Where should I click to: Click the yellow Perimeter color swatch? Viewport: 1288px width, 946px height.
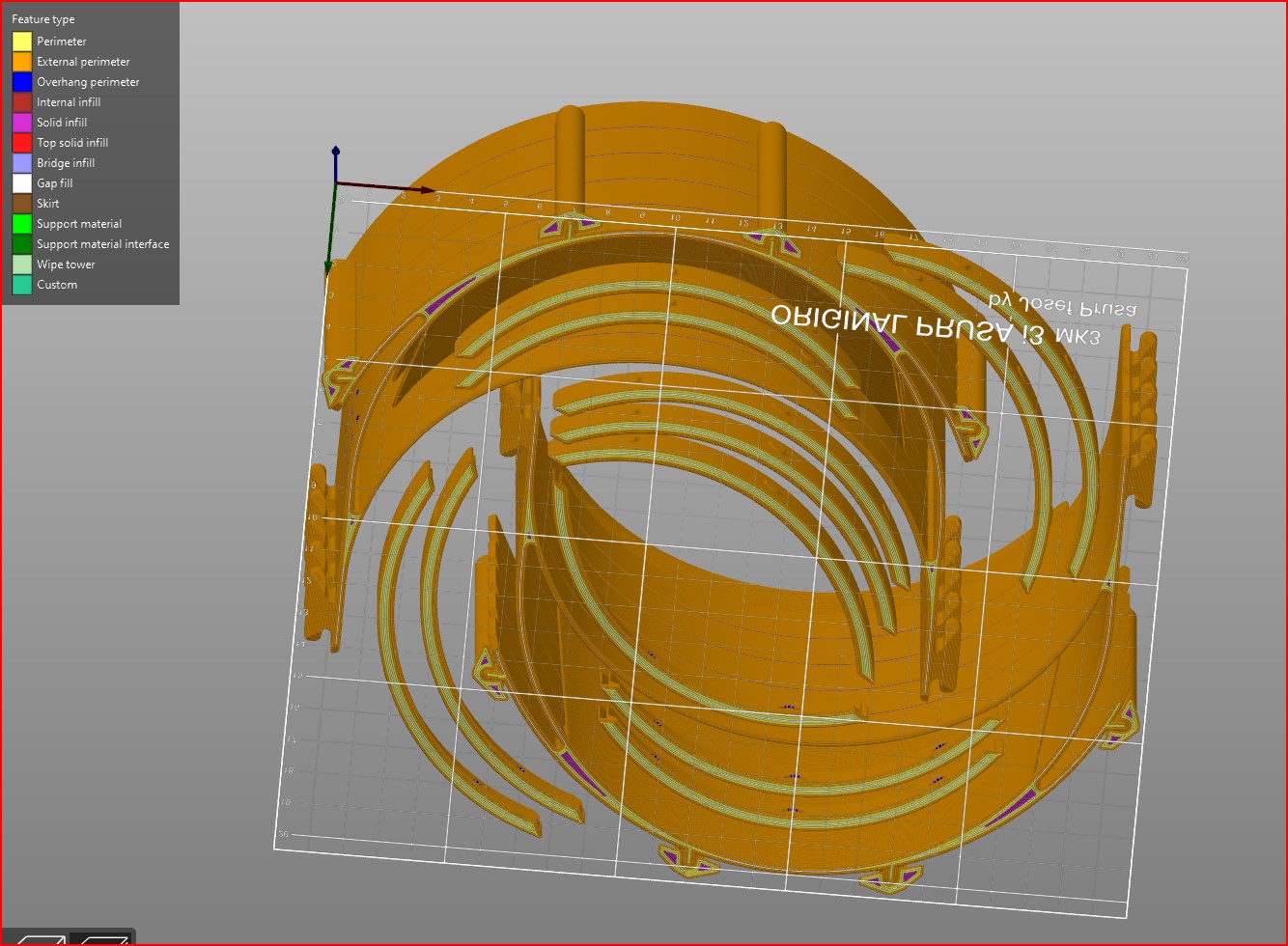tap(22, 42)
